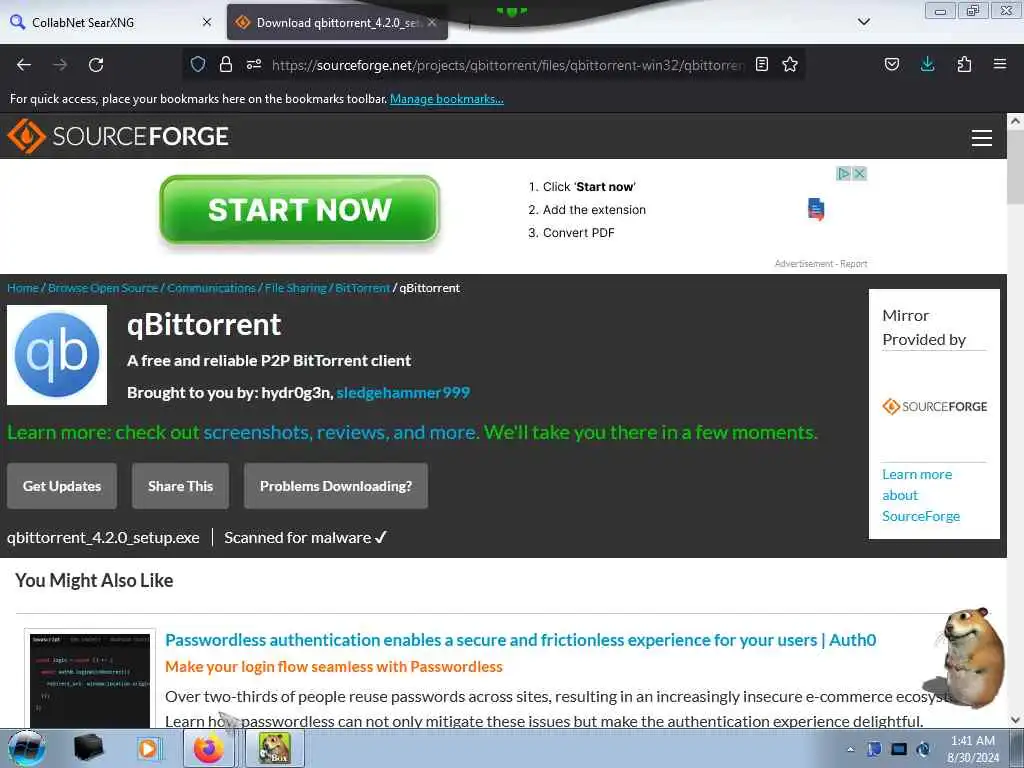This screenshot has width=1024, height=768.
Task: Open the network tray icon
Action: click(x=899, y=750)
